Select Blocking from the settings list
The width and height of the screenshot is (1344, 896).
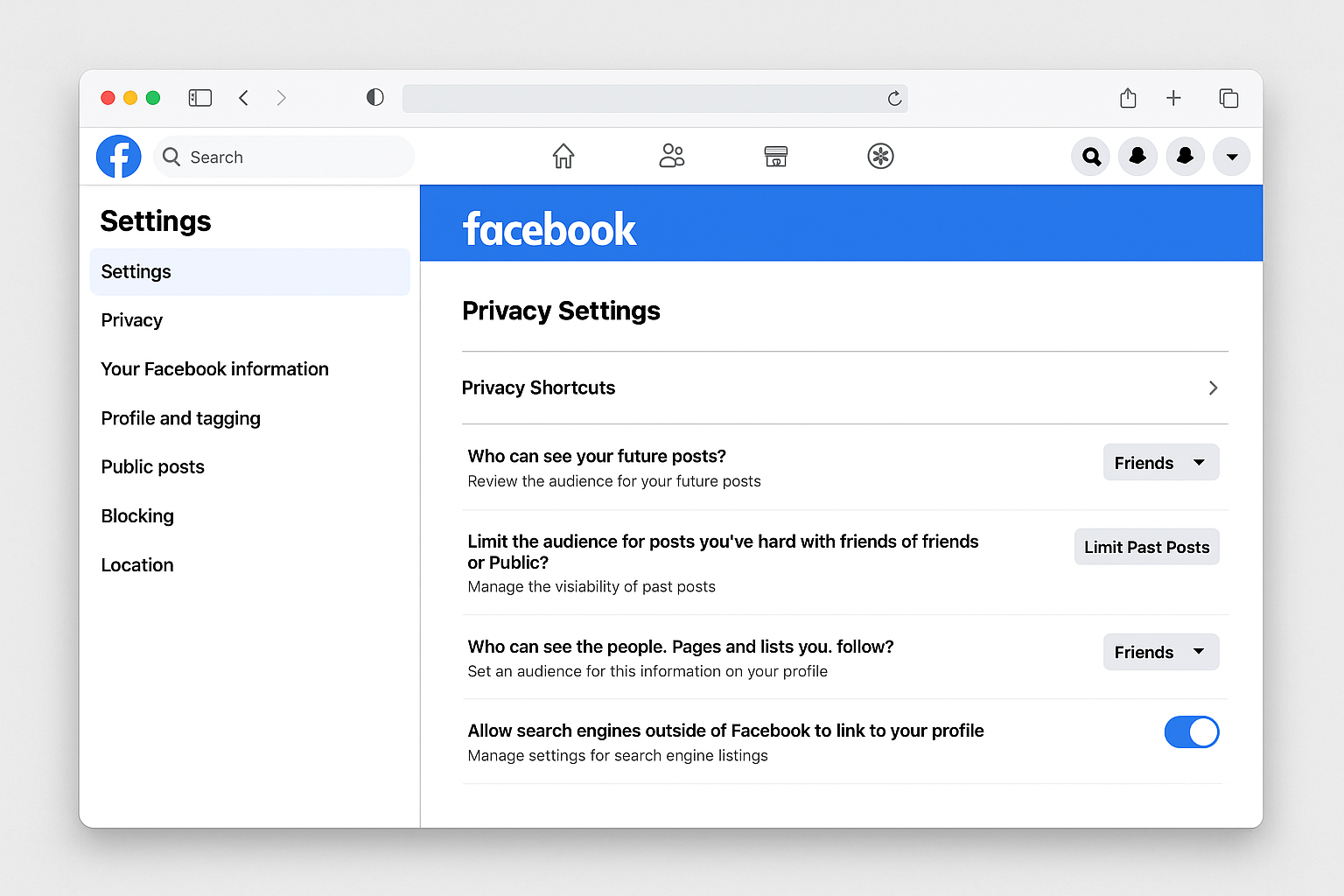137,515
